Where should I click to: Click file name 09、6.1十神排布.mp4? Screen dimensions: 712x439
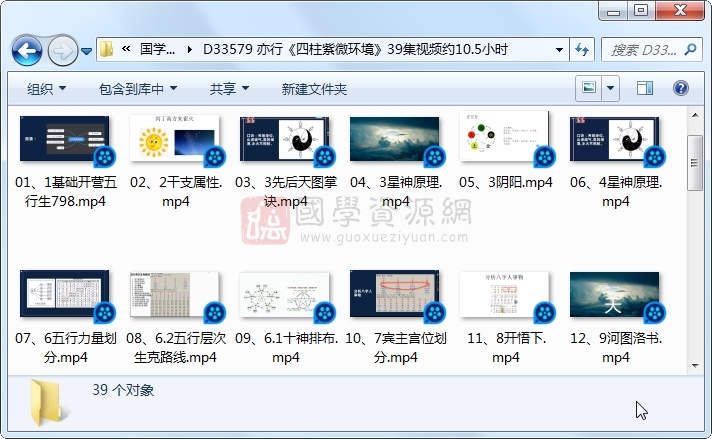[287, 348]
